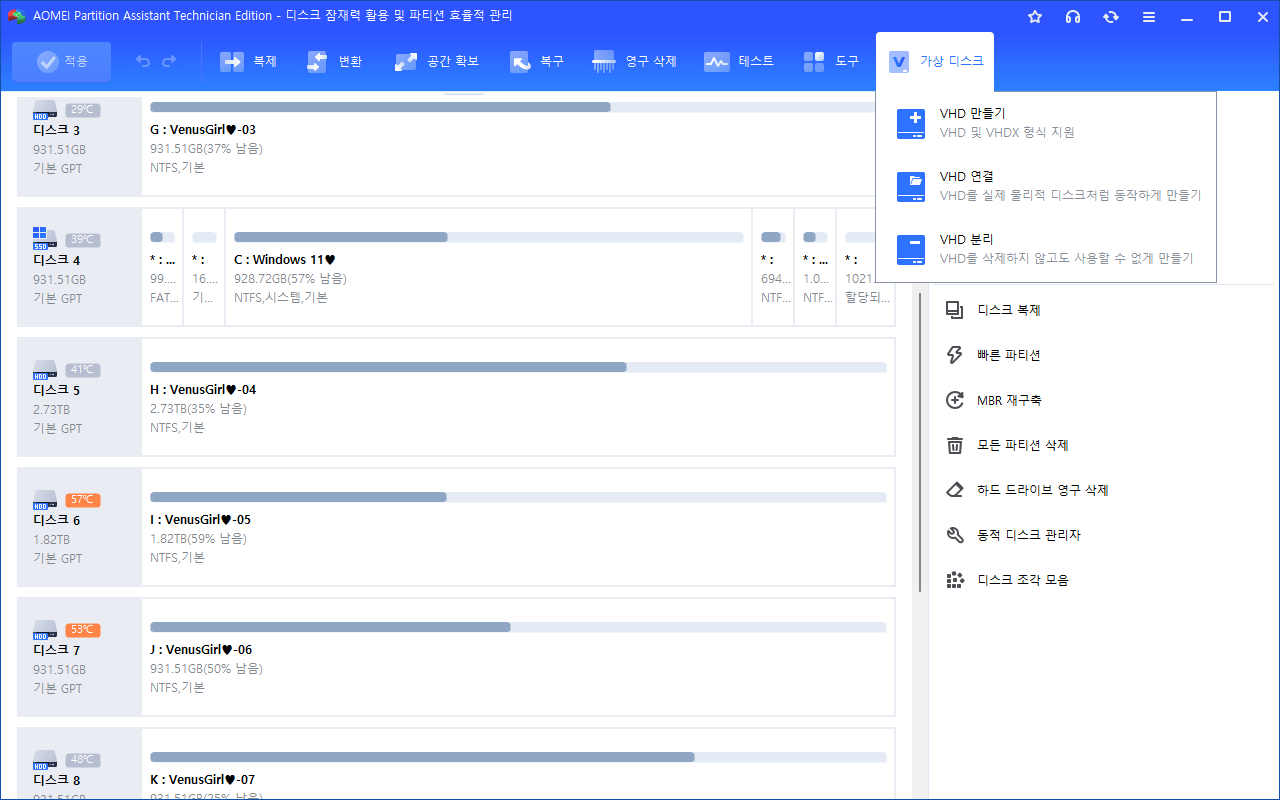Select the 디스크 7 header panel
This screenshot has width=1280, height=800.
point(80,657)
